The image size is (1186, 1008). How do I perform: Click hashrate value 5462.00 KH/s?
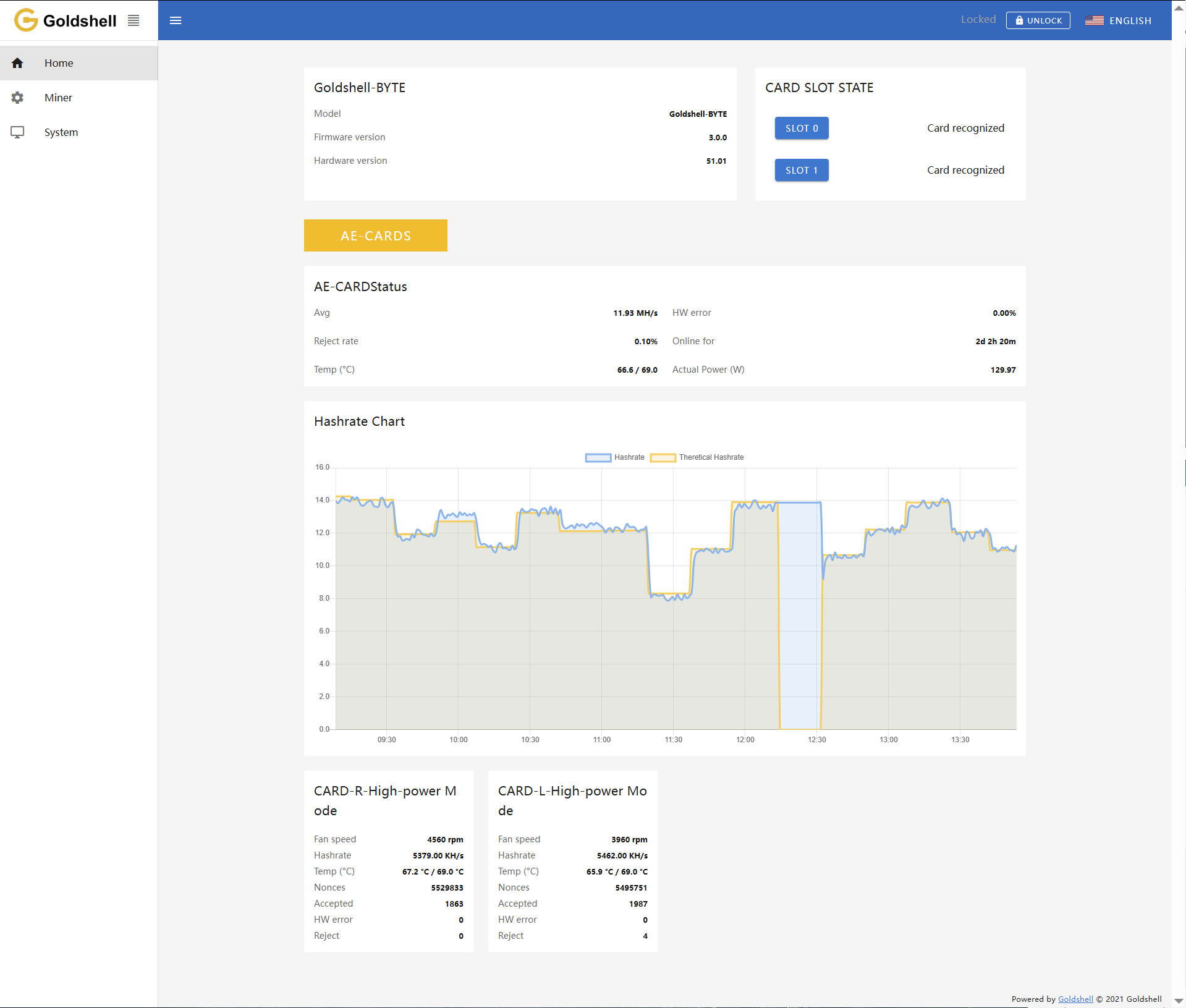pos(622,856)
